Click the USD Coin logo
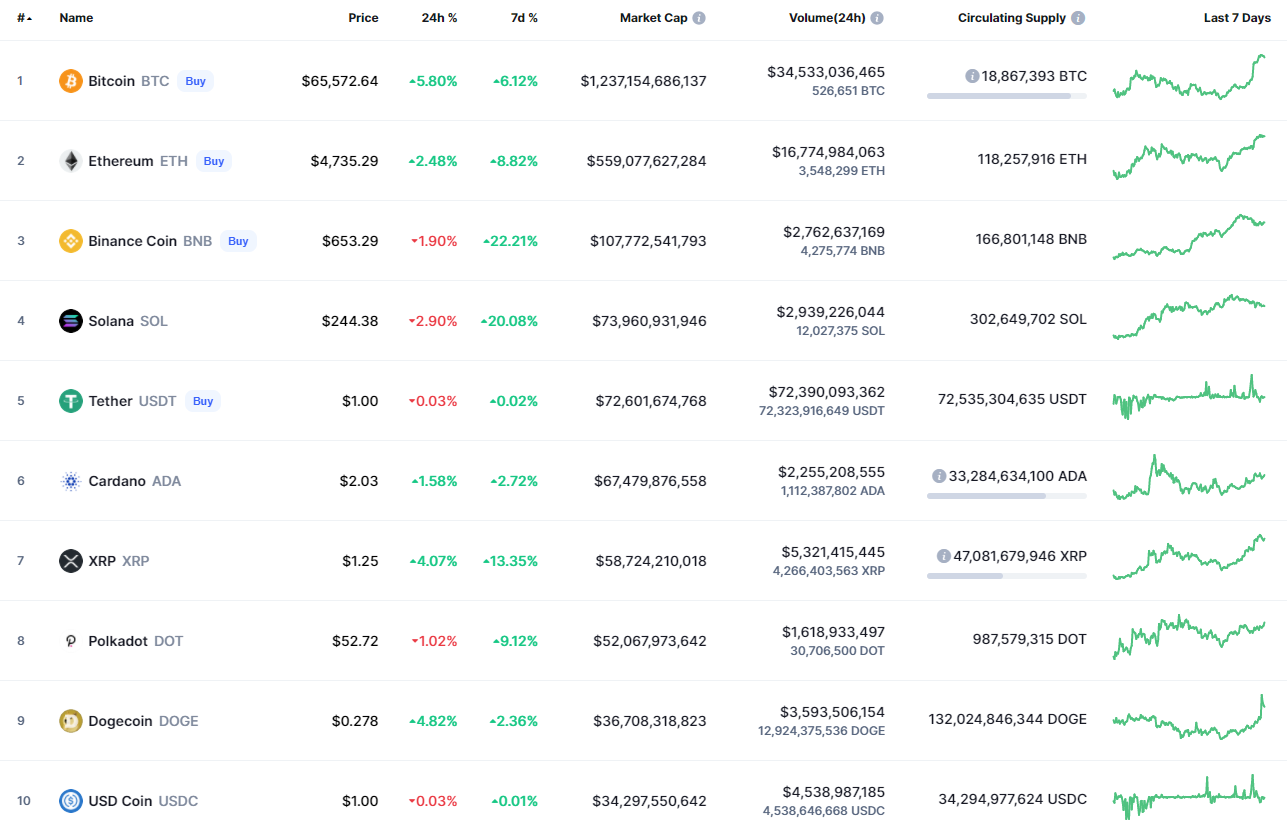Viewport: 1287px width, 829px height. click(71, 801)
